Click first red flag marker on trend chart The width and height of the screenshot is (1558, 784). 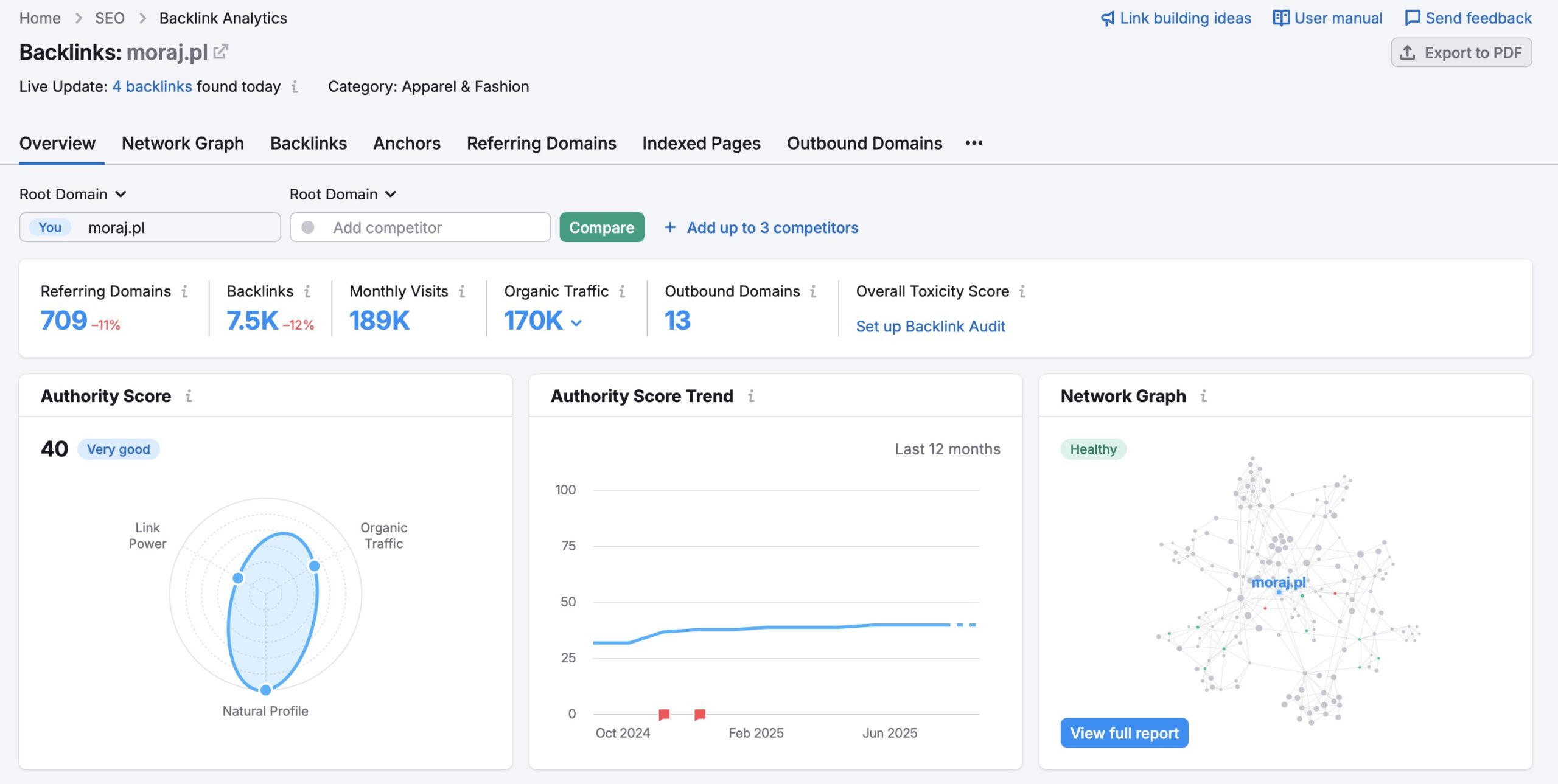tap(664, 714)
